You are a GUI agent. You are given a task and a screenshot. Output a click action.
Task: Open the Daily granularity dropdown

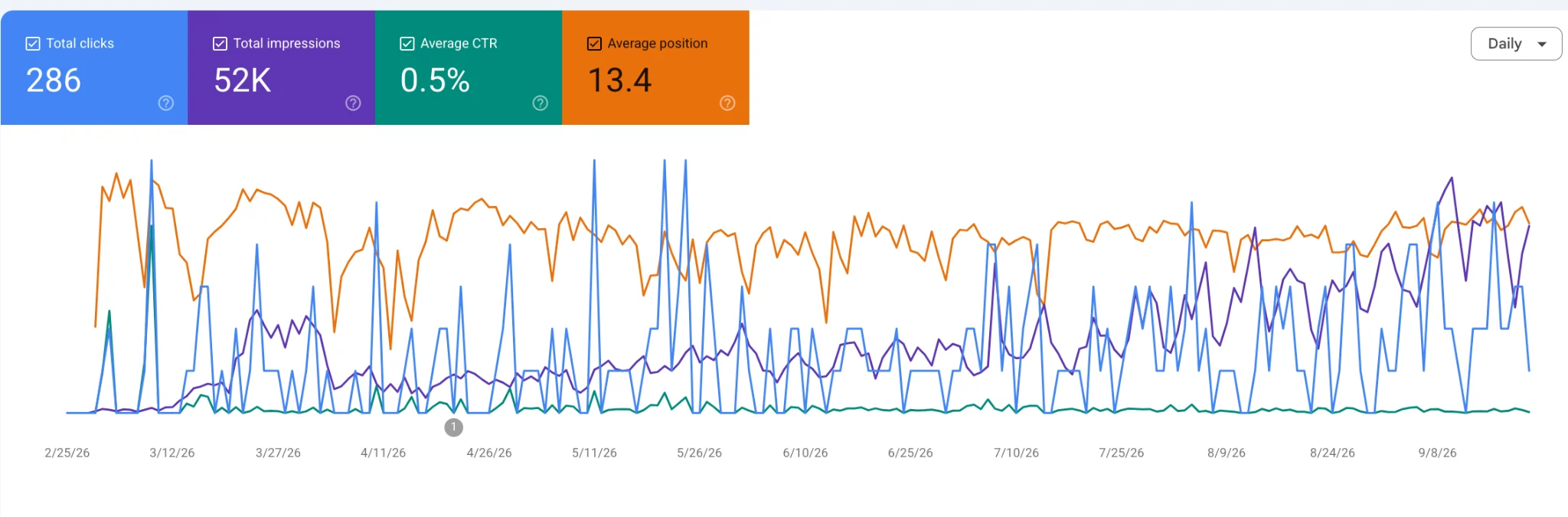(1516, 44)
